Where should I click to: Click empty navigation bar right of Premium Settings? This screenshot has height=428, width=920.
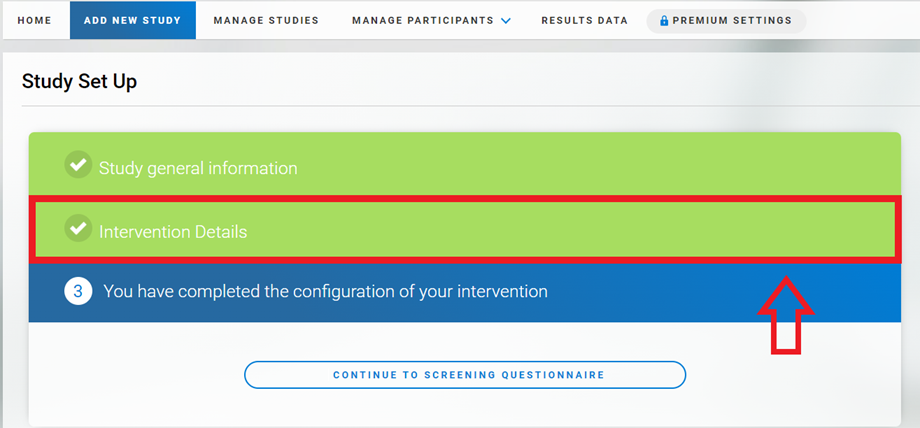860,20
